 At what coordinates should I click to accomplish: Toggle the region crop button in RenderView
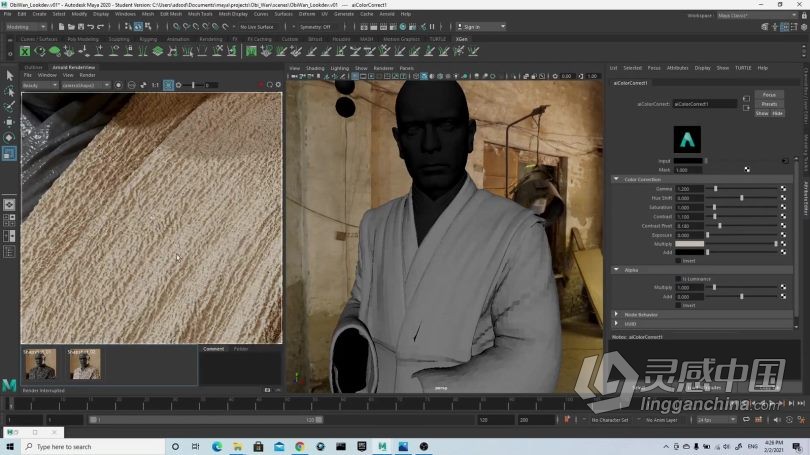click(168, 85)
